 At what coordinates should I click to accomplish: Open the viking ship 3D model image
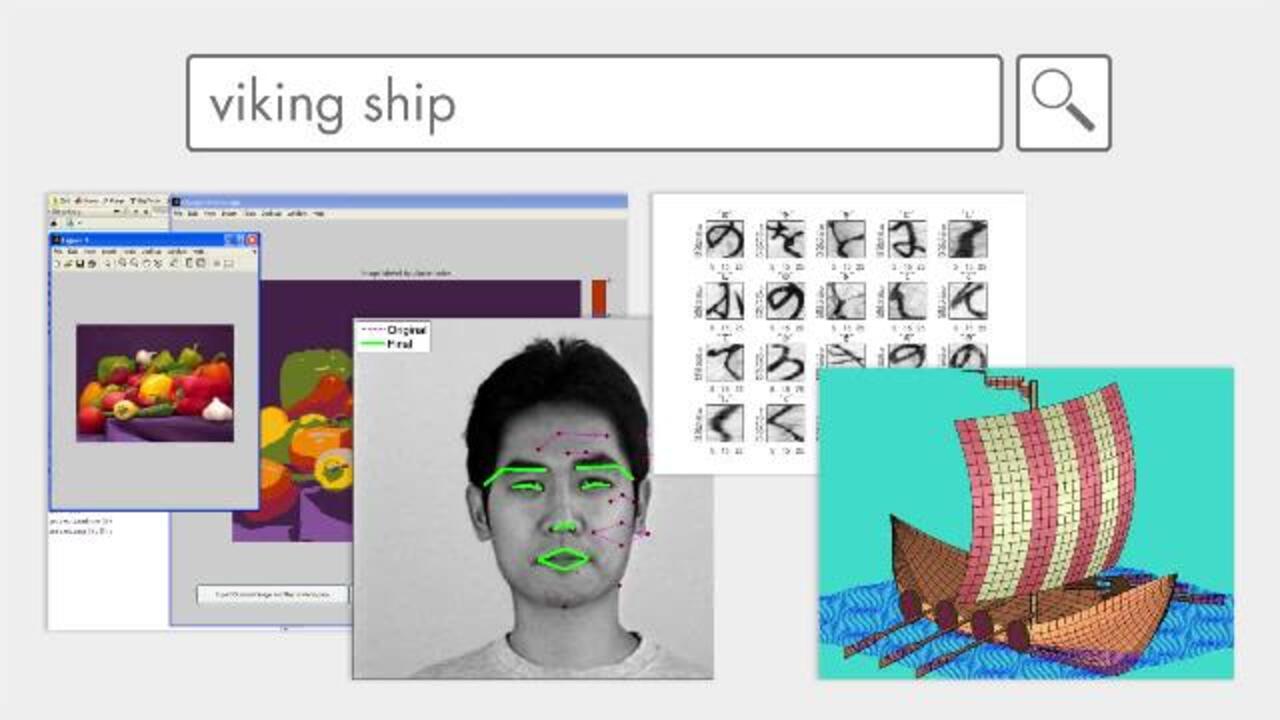coord(1025,523)
